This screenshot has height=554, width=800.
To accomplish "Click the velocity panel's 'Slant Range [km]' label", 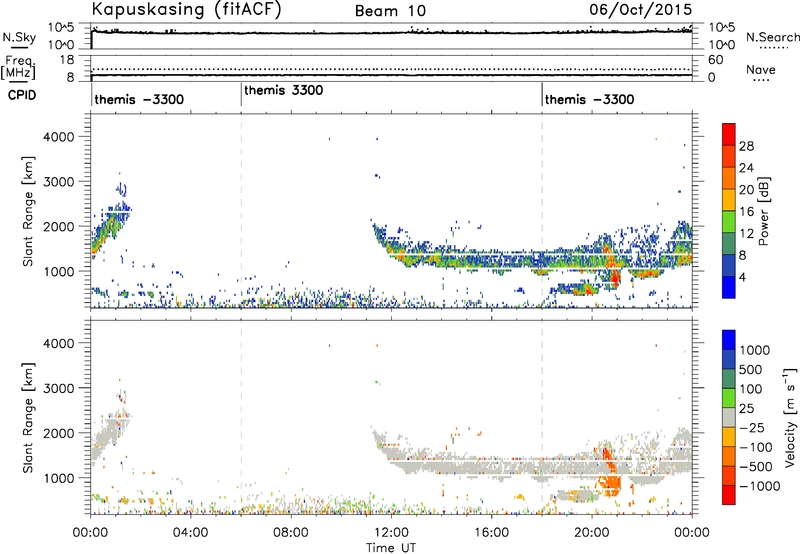I will pos(28,418).
